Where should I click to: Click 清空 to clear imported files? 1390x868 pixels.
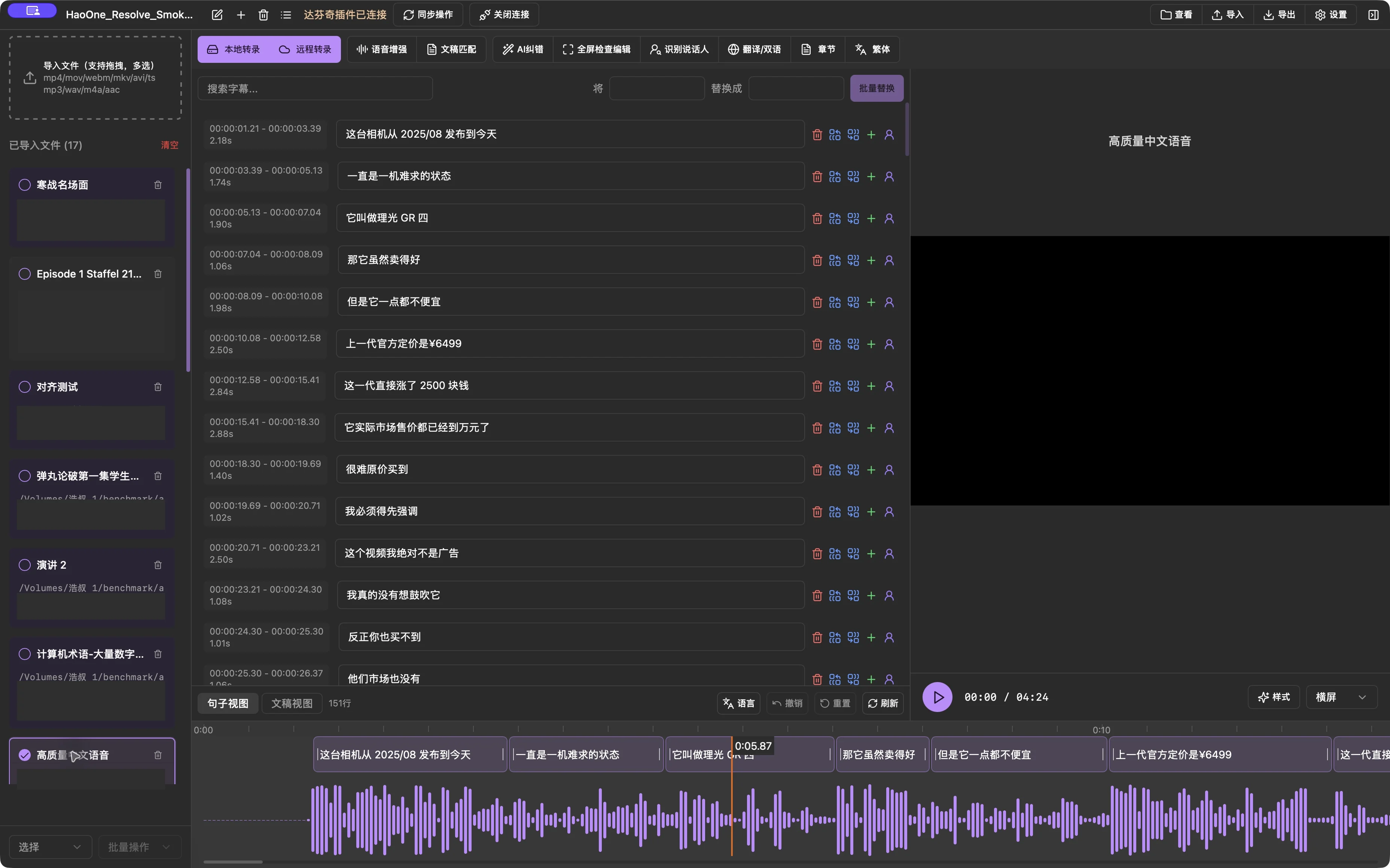(170, 145)
